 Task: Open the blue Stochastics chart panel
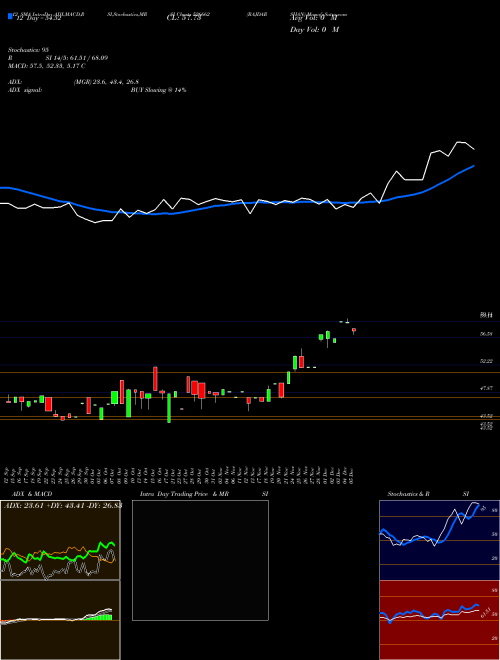[x=439, y=540]
